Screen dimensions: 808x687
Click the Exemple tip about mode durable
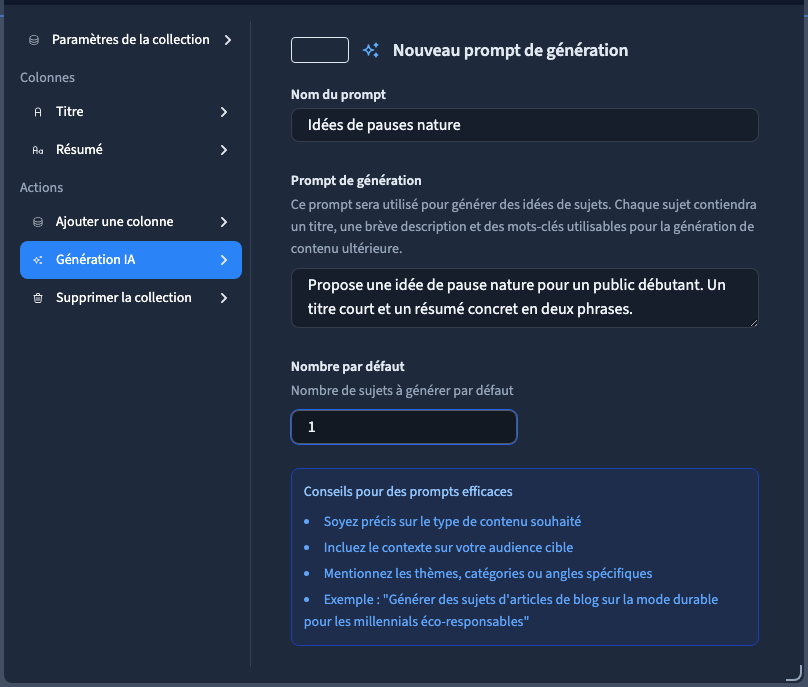(511, 610)
